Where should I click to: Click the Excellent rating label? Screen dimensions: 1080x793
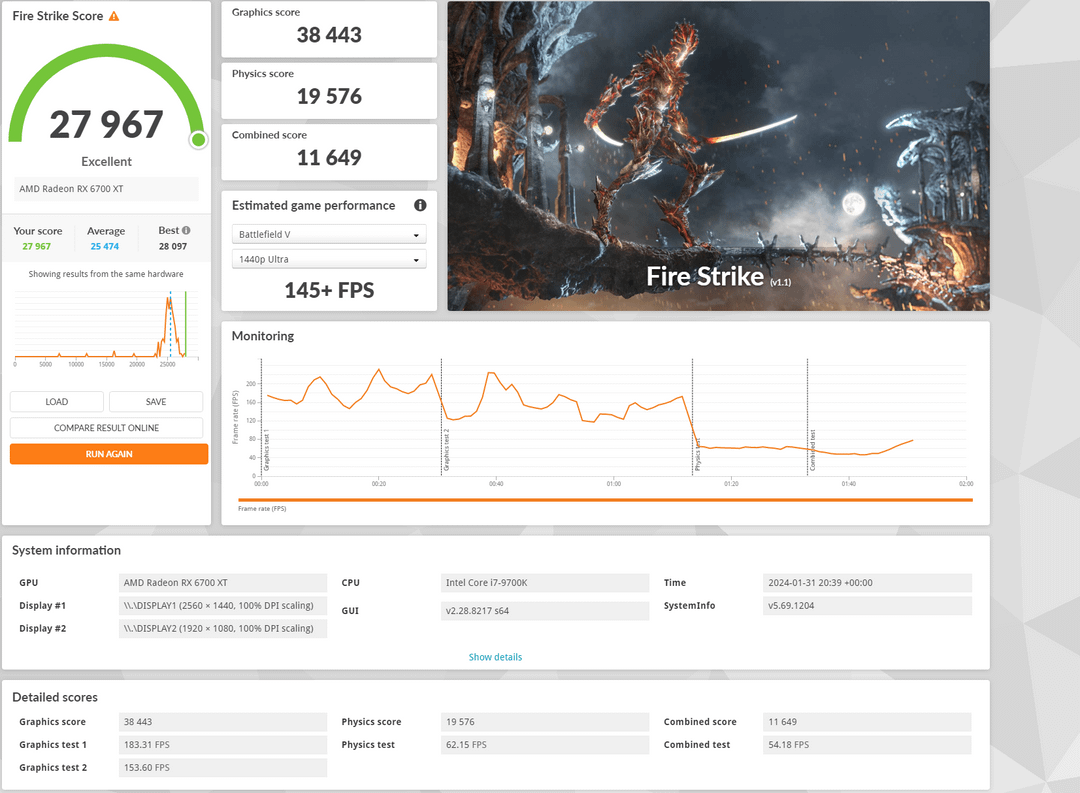coord(106,162)
